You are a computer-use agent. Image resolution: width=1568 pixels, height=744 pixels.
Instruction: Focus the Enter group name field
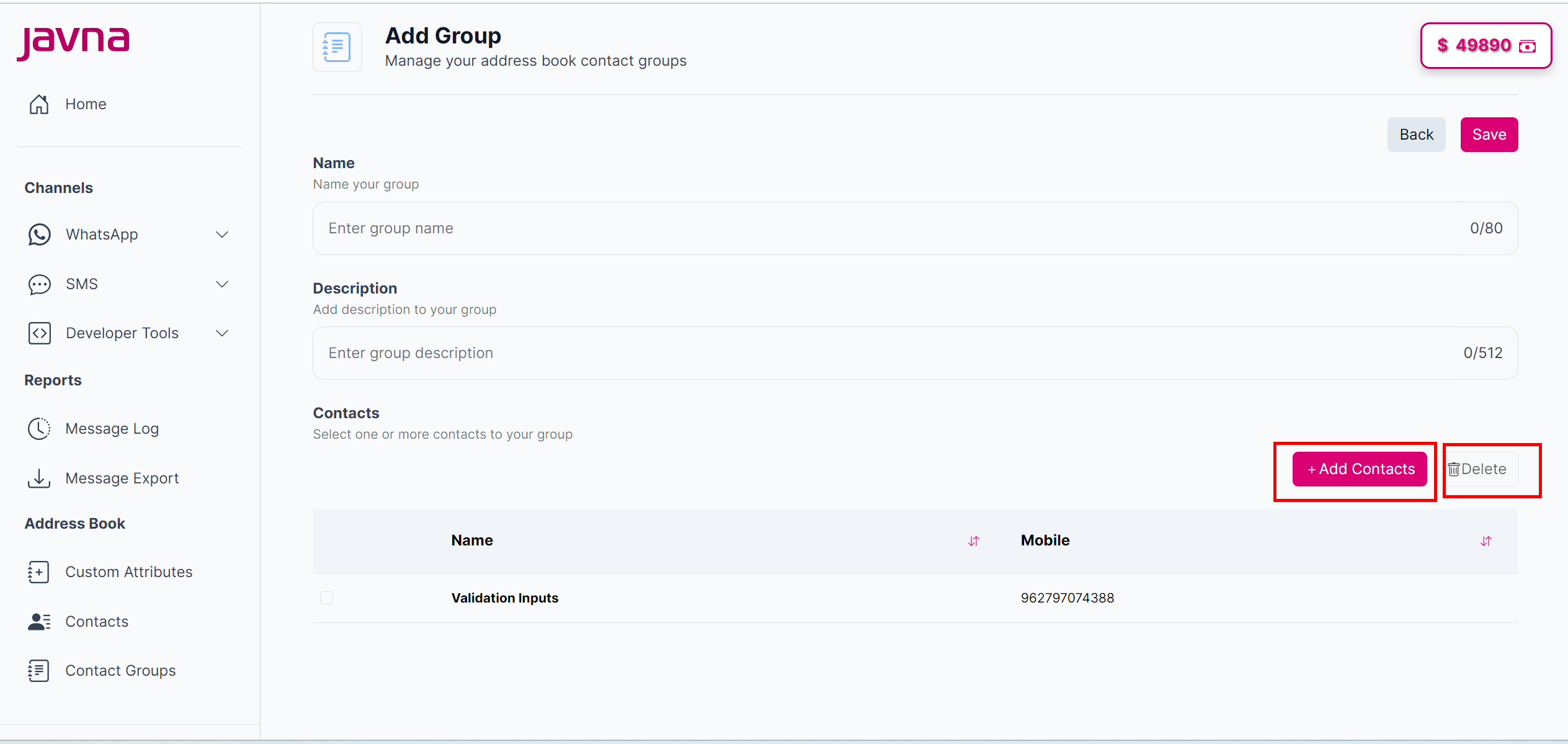868,228
